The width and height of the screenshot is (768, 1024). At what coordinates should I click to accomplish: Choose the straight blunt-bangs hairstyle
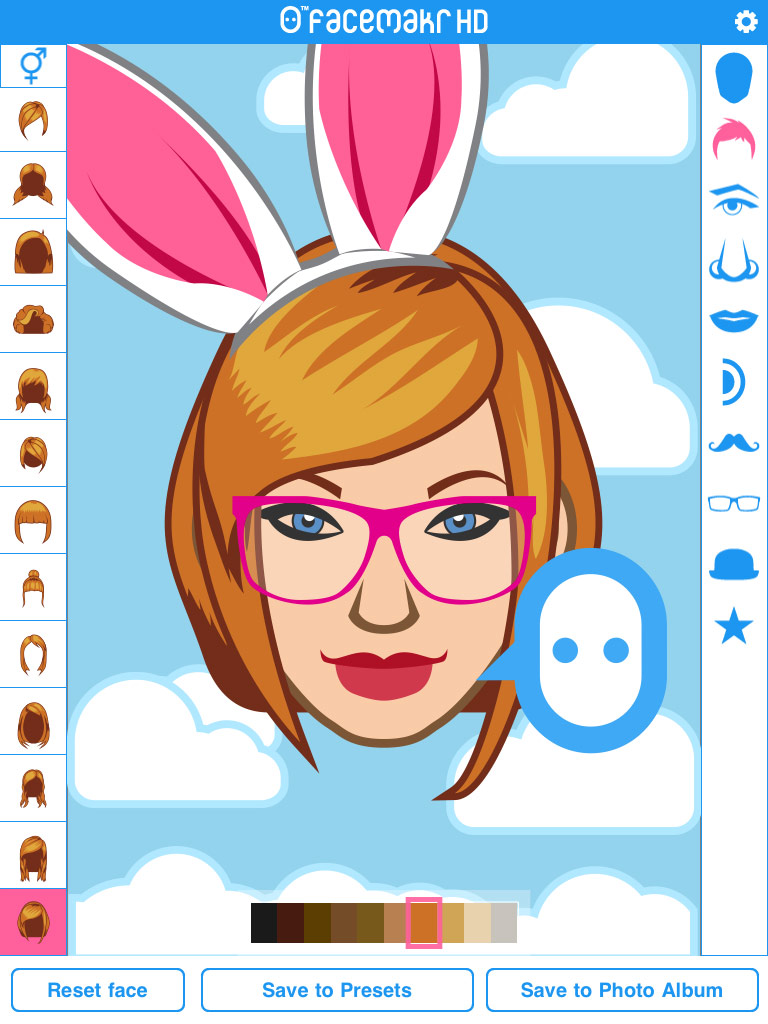pos(33,520)
